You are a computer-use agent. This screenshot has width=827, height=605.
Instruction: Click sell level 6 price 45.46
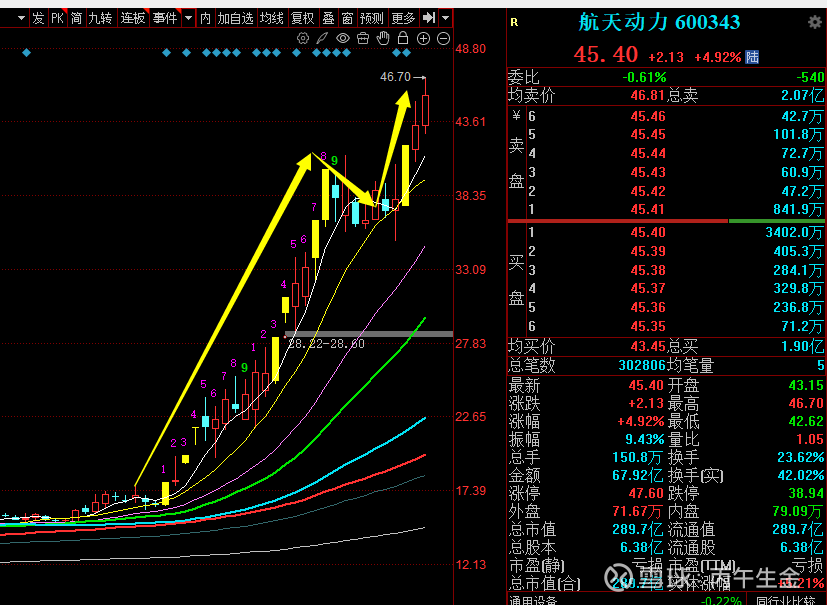pyautogui.click(x=648, y=116)
